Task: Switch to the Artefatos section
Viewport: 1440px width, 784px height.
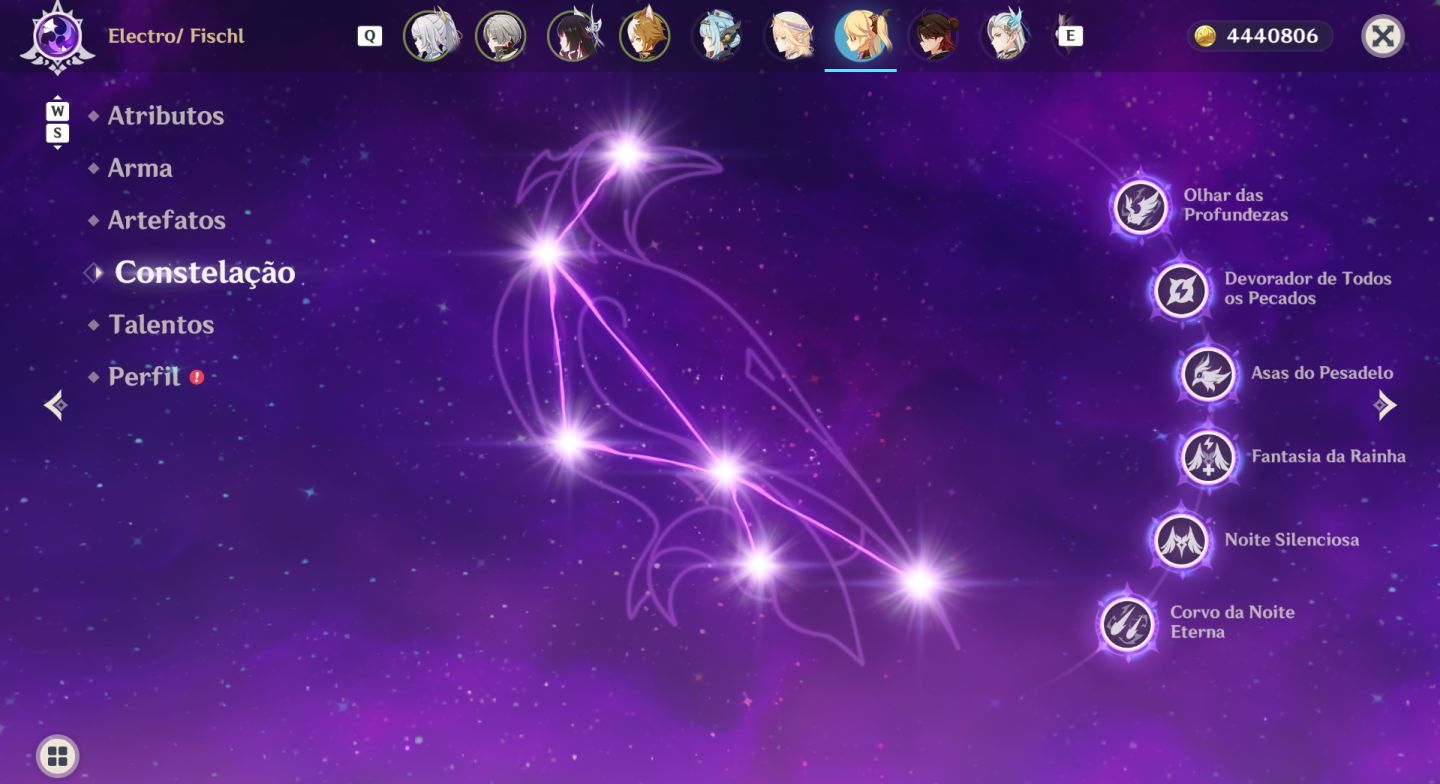Action: tap(167, 220)
